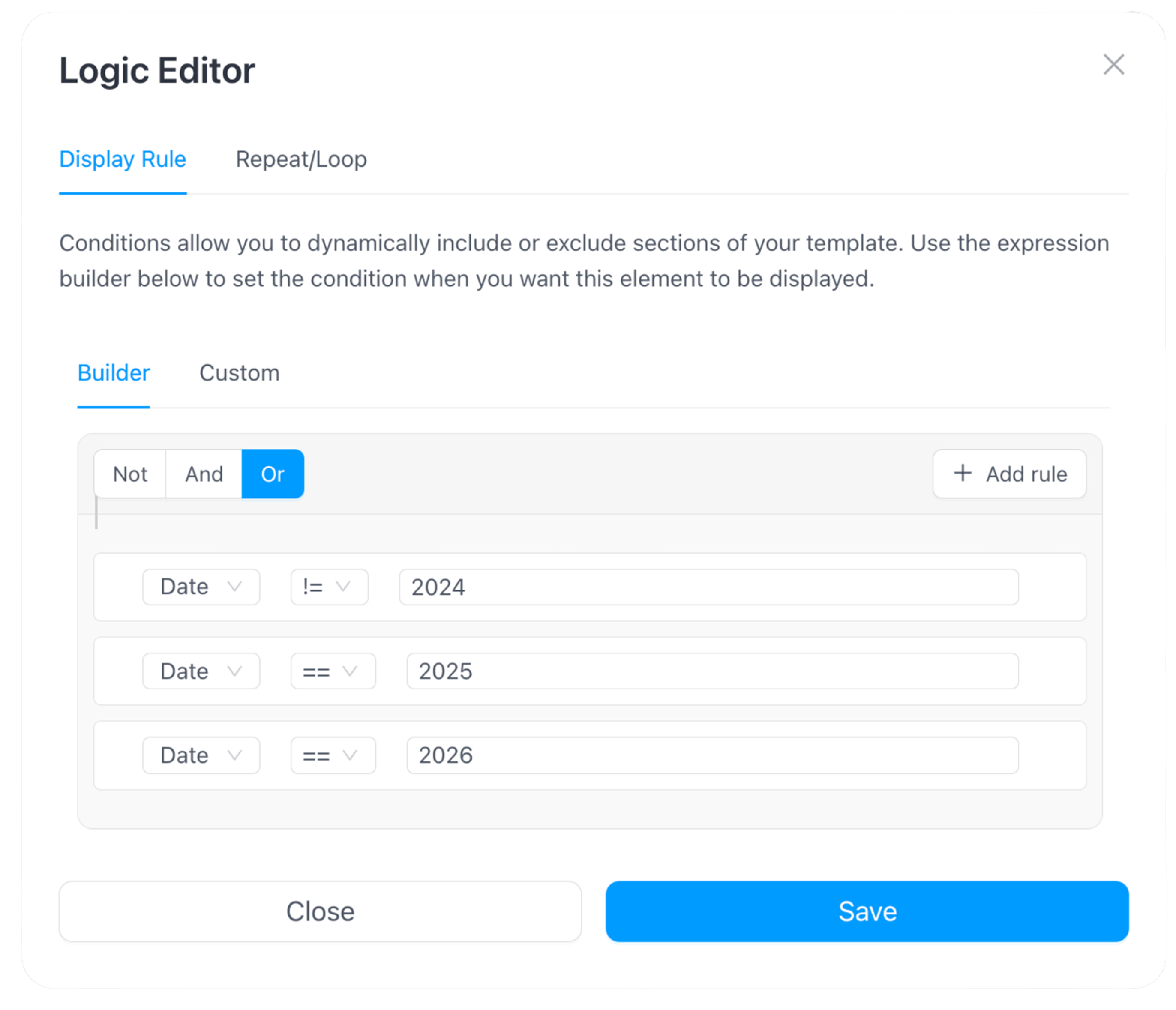The height and width of the screenshot is (1010, 1176).
Task: Open the Date field dropdown in first rule
Action: tap(201, 587)
